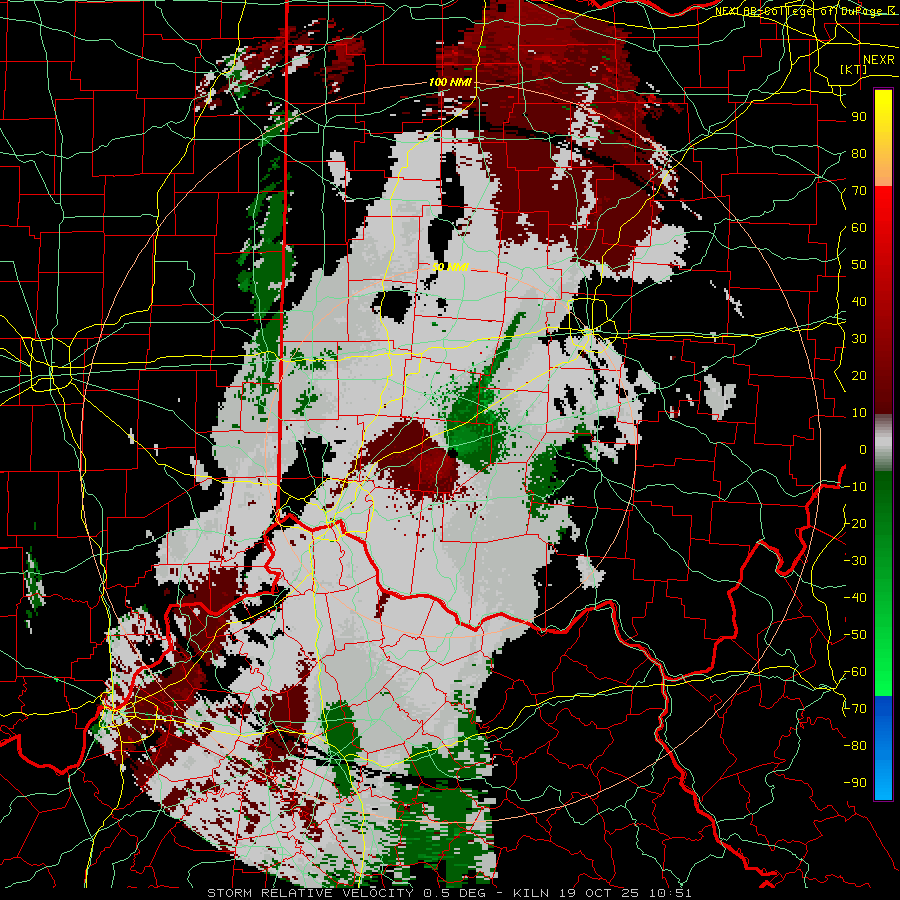Click the 80 value on the velocity scale
Image resolution: width=900 pixels, height=900 pixels.
[x=859, y=154]
